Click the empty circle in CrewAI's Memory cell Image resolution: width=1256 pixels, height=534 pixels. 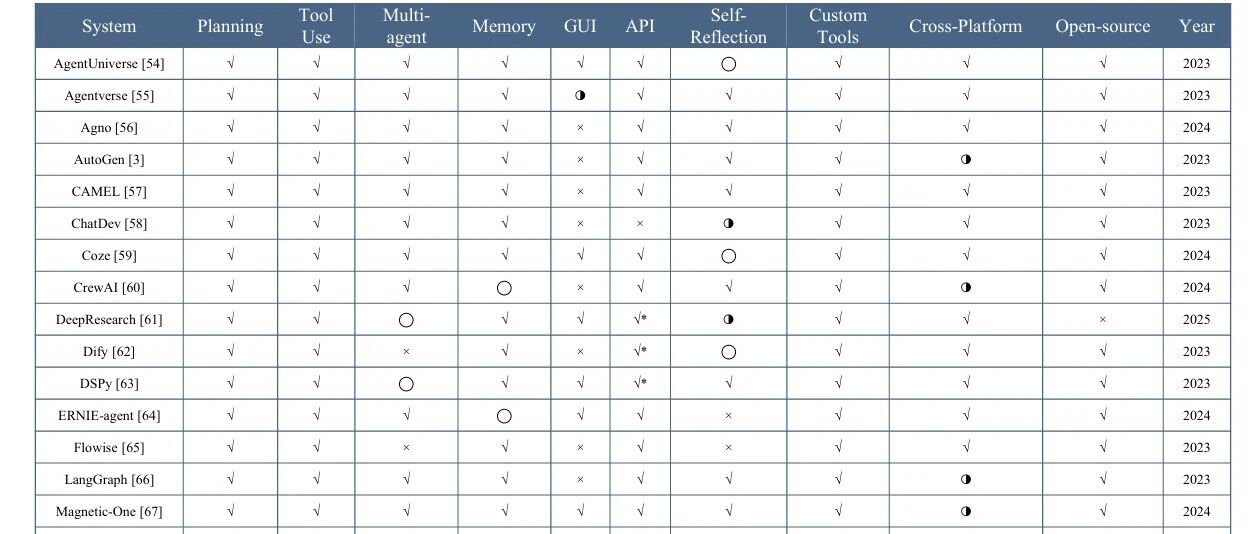coord(504,288)
